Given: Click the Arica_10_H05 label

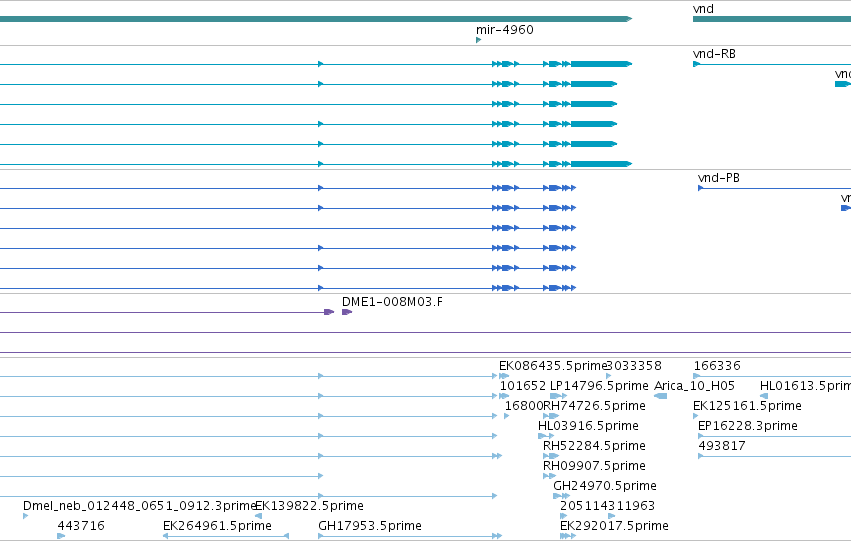Looking at the screenshot, I should 694,386.
